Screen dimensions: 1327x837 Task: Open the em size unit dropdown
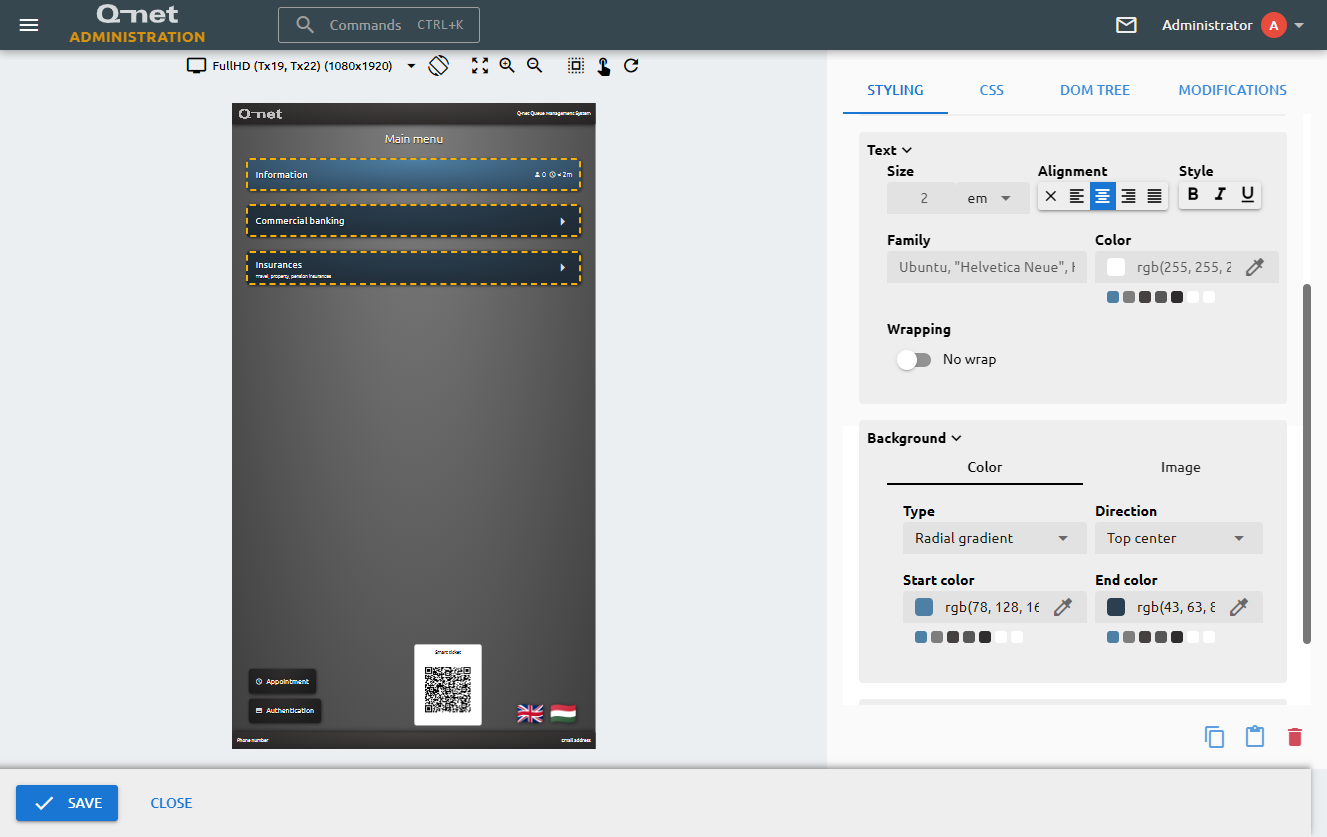(x=991, y=198)
